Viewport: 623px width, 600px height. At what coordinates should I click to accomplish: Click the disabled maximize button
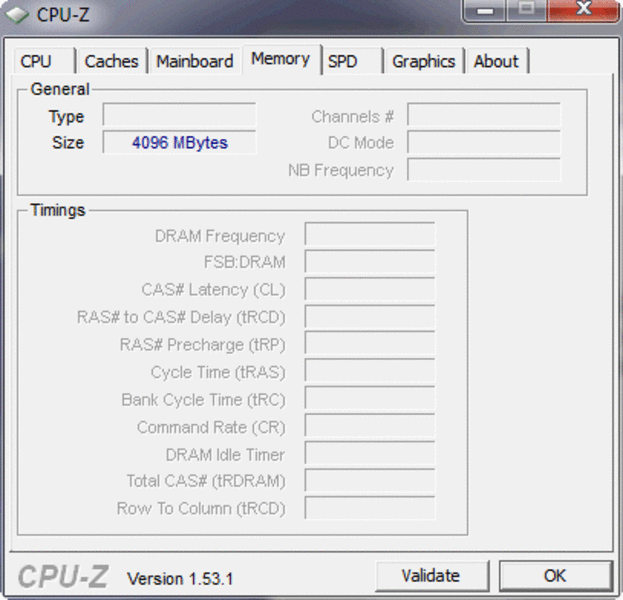coord(526,10)
